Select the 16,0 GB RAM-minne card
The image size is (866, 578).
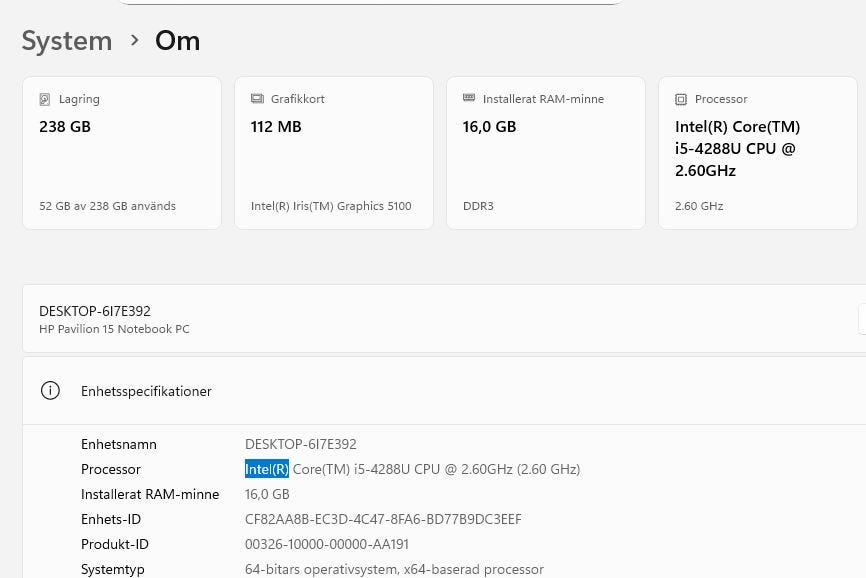[x=546, y=153]
